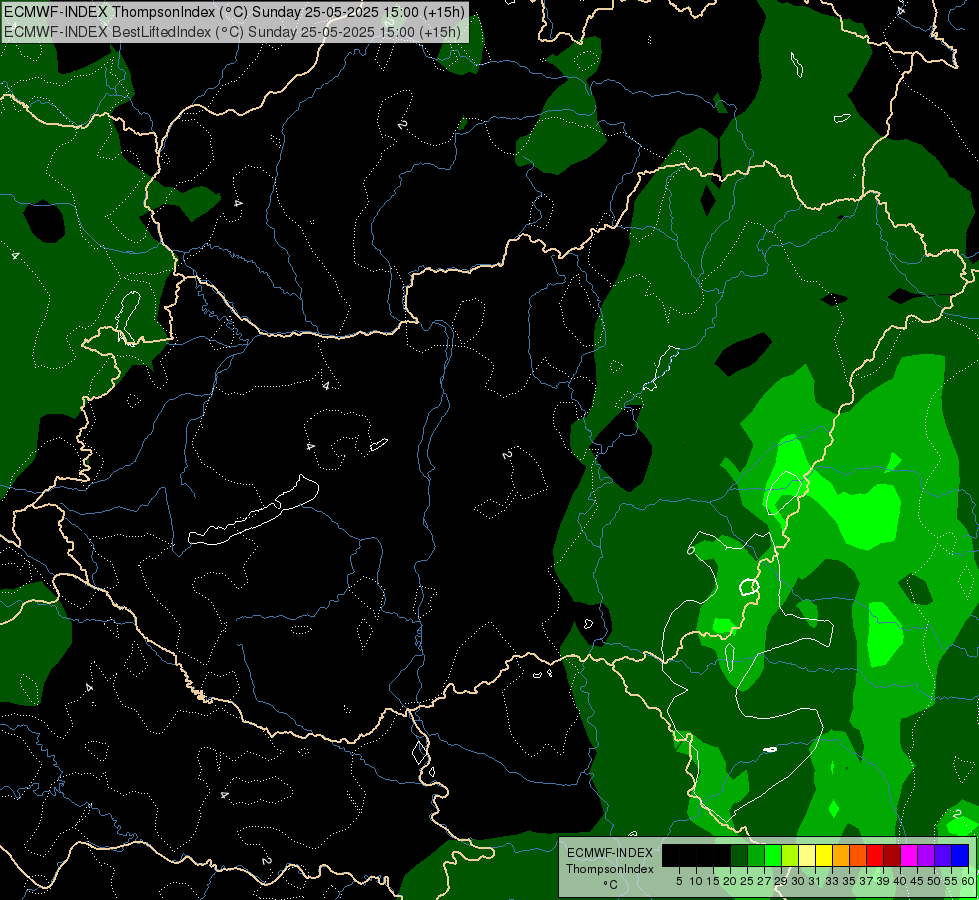
Task: Click the legend tick value "45"
Action: click(x=917, y=881)
